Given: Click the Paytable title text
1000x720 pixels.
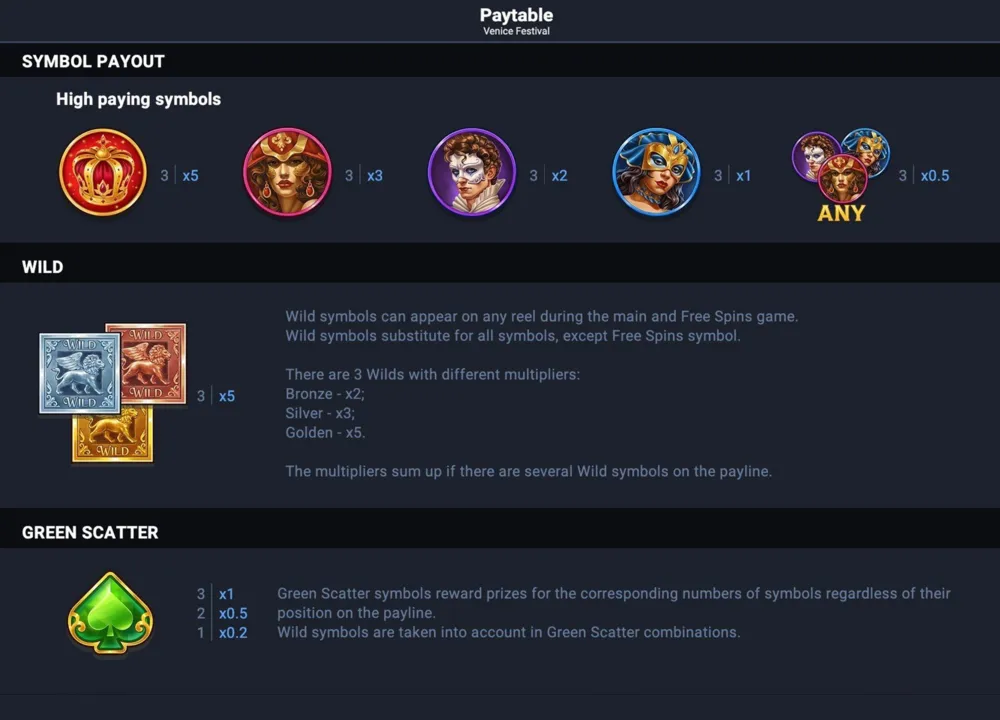Looking at the screenshot, I should pos(517,15).
